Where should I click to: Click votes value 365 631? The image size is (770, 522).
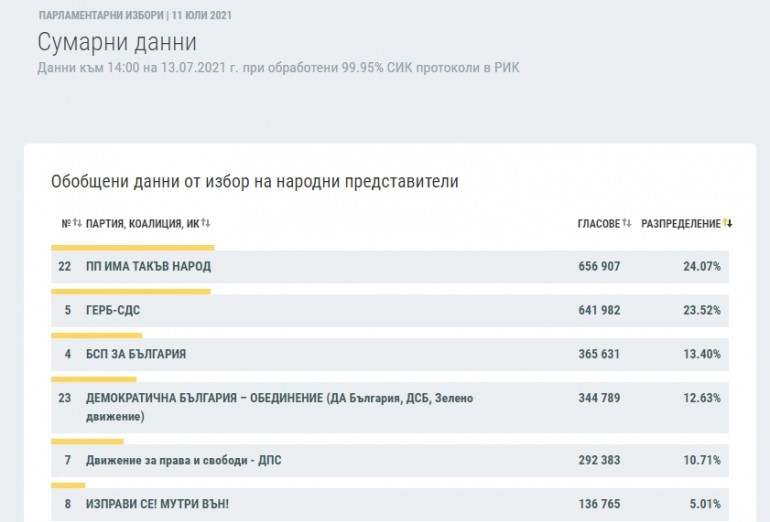[599, 354]
